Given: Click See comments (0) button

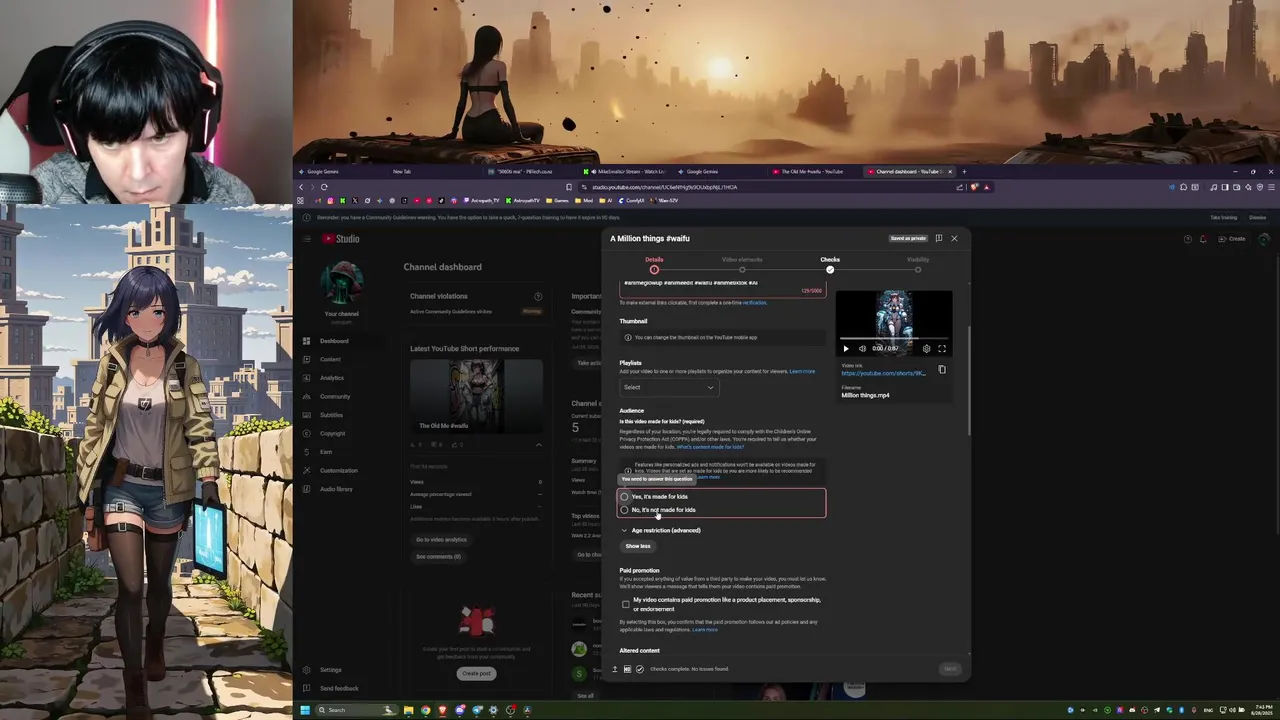Looking at the screenshot, I should pyautogui.click(x=438, y=556).
